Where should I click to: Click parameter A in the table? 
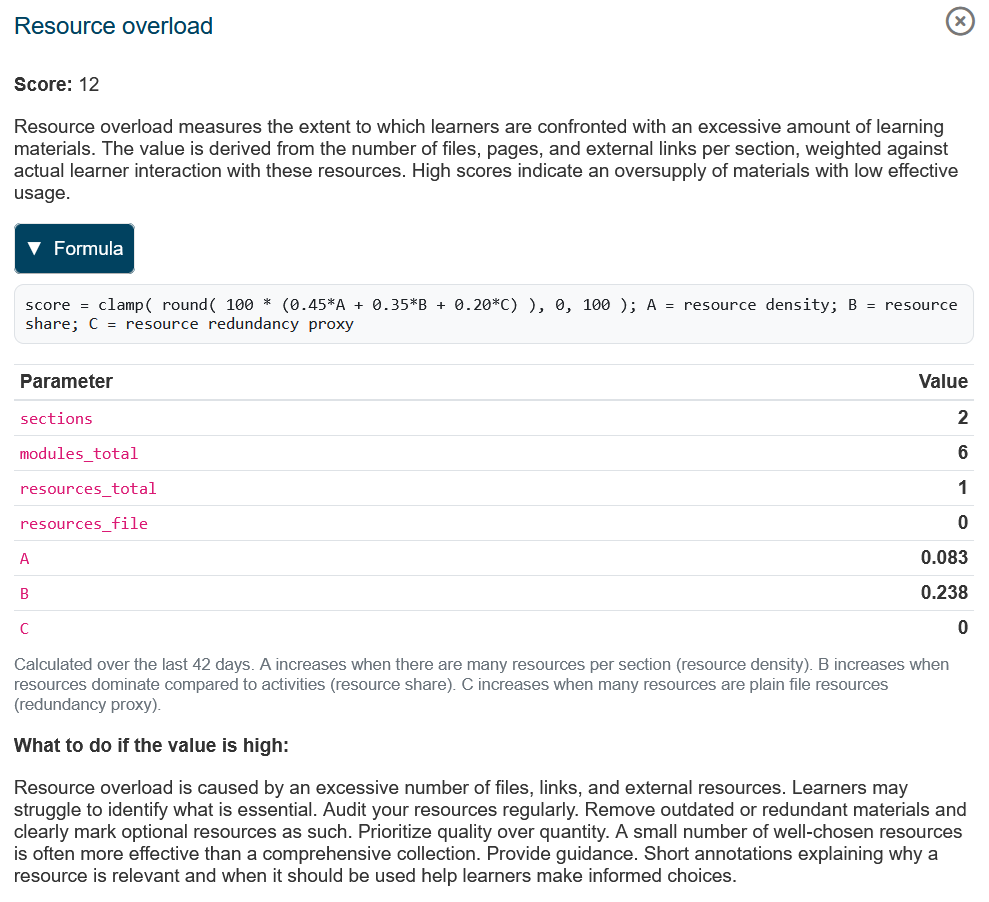[25, 559]
